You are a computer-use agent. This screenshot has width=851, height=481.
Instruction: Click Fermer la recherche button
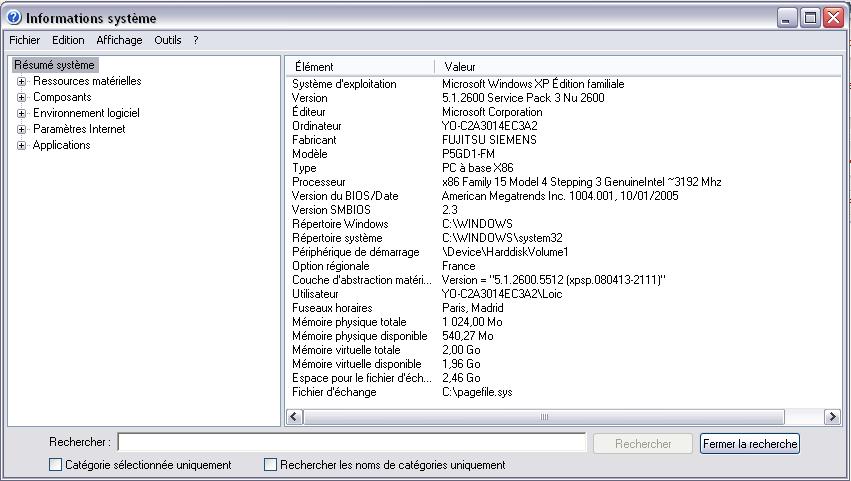click(x=750, y=444)
